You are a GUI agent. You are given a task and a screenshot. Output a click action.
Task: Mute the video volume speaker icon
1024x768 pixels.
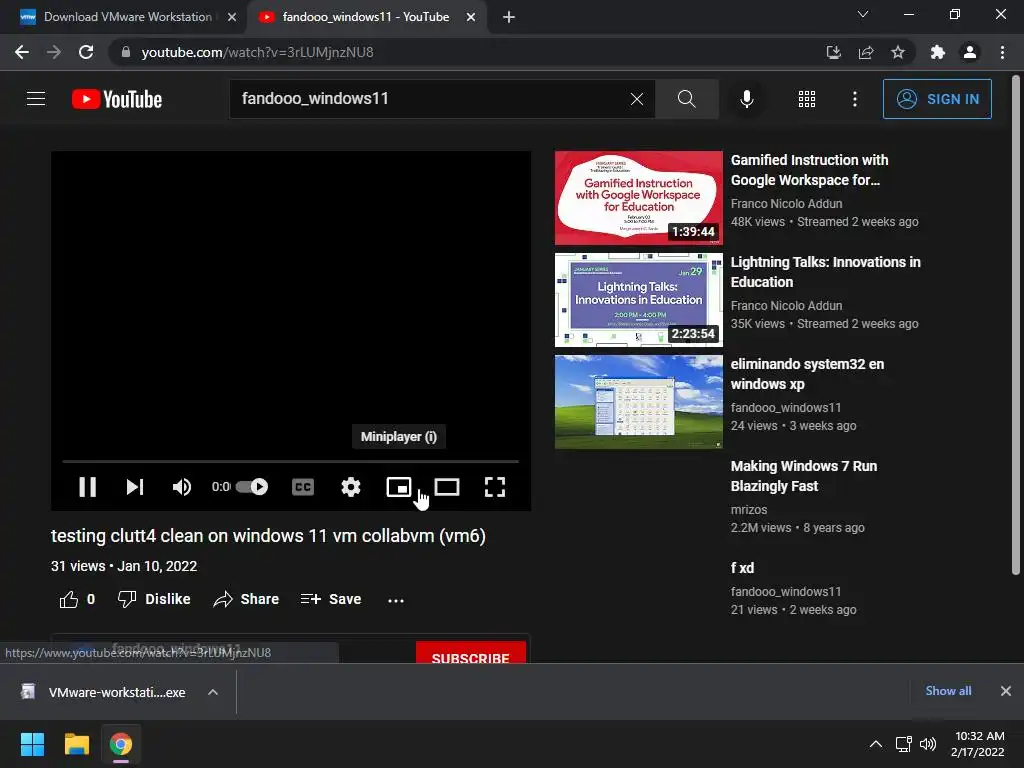pyautogui.click(x=182, y=487)
